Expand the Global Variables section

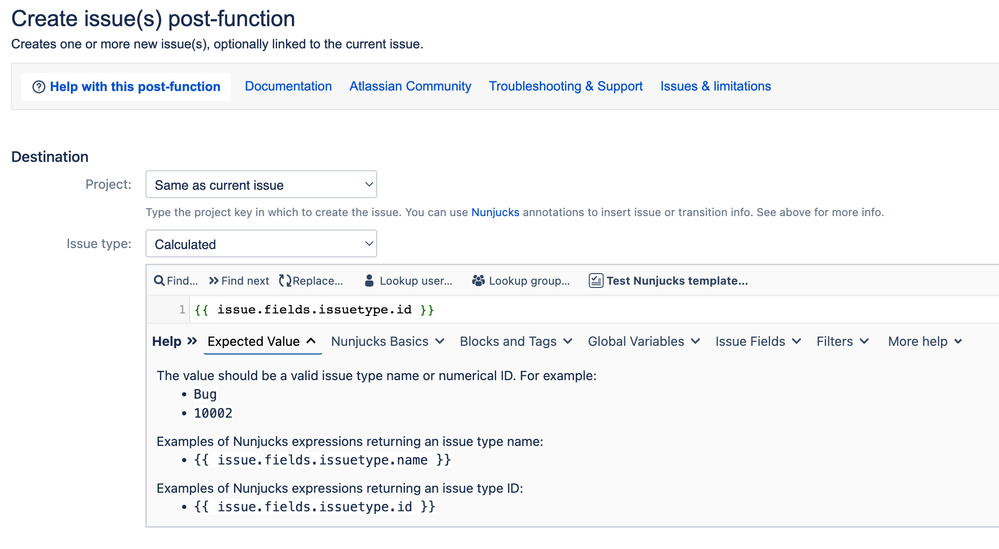[x=643, y=341]
